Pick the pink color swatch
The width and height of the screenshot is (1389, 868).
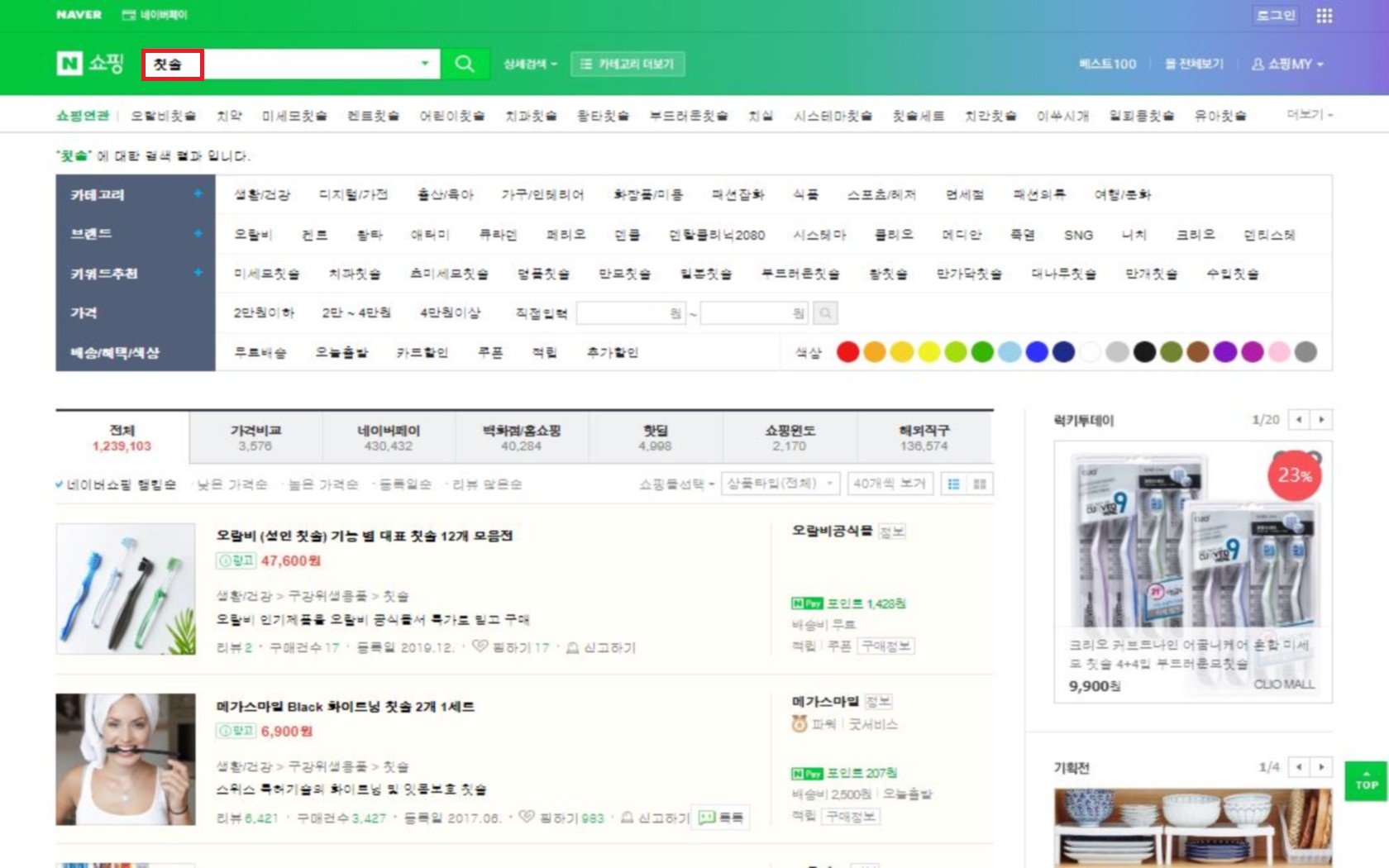pyautogui.click(x=1279, y=352)
